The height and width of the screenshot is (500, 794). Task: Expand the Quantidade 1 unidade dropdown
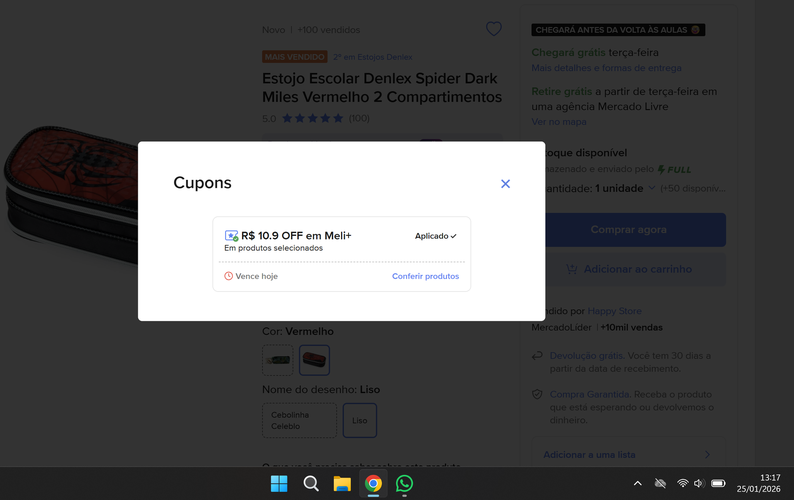click(x=625, y=188)
